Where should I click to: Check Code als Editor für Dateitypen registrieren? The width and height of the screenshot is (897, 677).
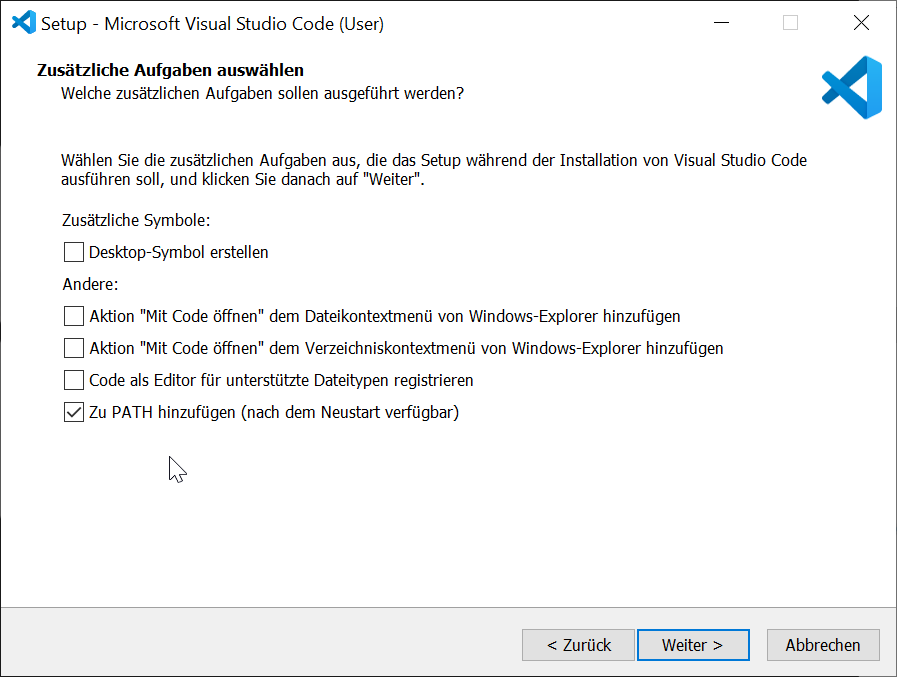pos(74,380)
